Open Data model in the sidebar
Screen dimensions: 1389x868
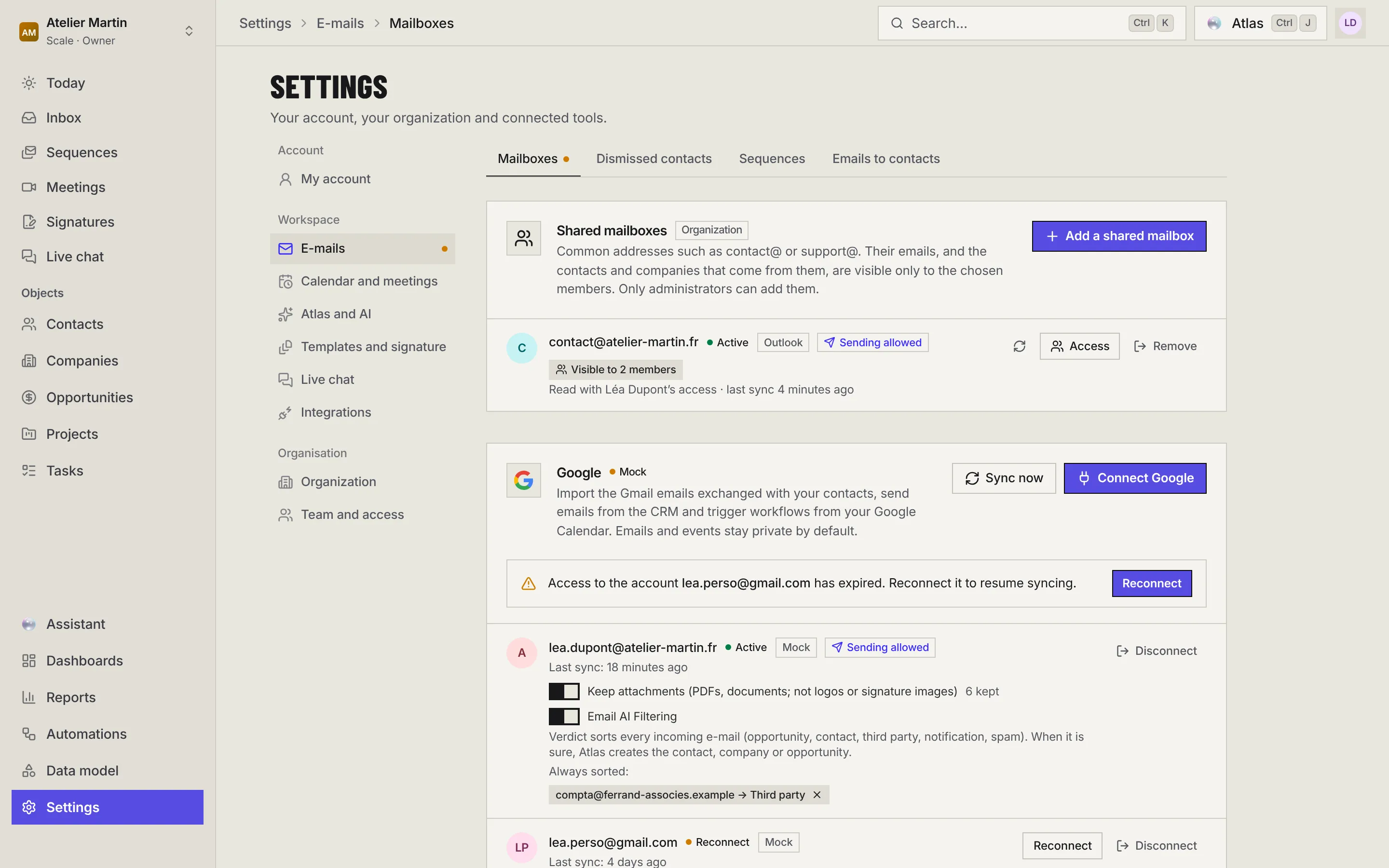(x=108, y=771)
